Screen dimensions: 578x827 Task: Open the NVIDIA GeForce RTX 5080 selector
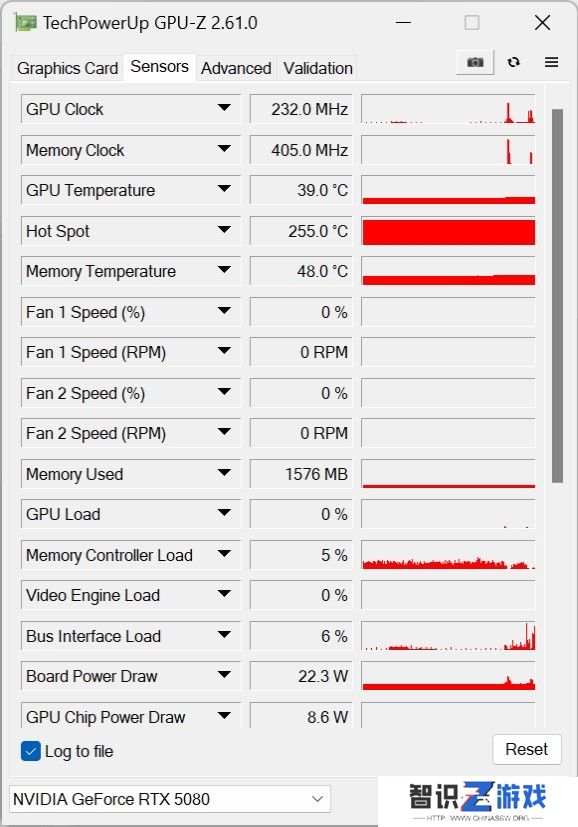pos(169,799)
